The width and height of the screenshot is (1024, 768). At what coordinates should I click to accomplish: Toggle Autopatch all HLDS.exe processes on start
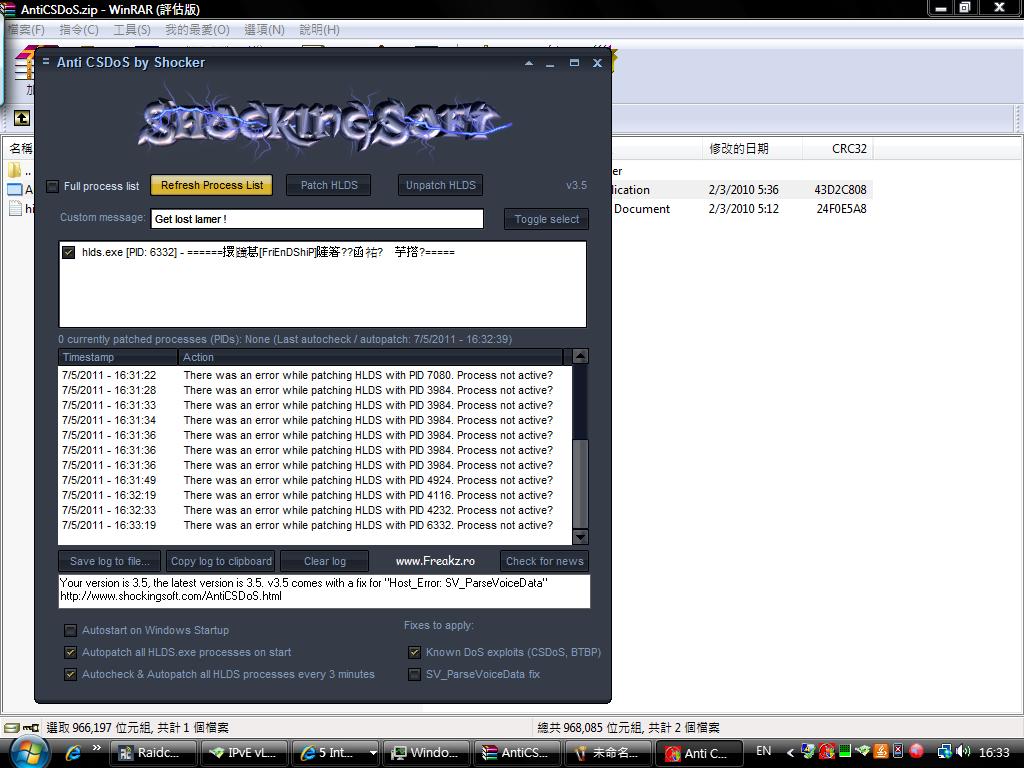[70, 652]
